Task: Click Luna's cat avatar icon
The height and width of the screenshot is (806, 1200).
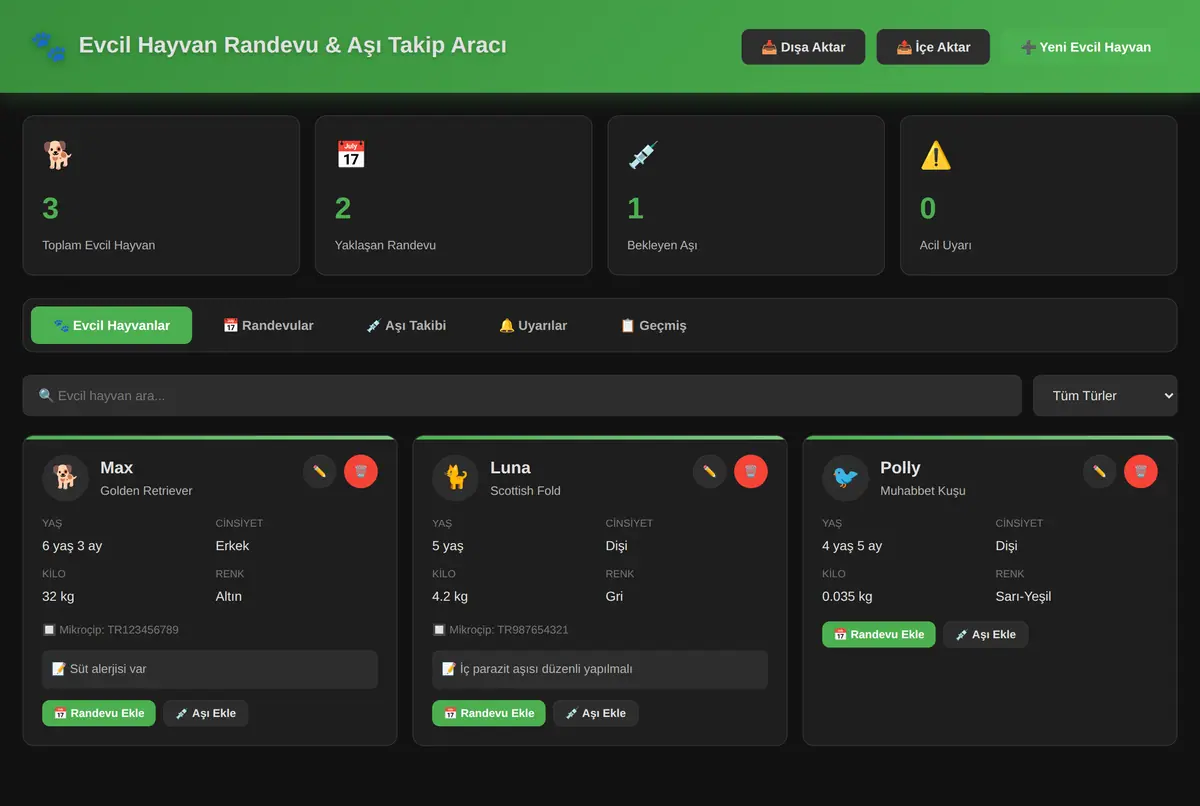Action: point(456,478)
